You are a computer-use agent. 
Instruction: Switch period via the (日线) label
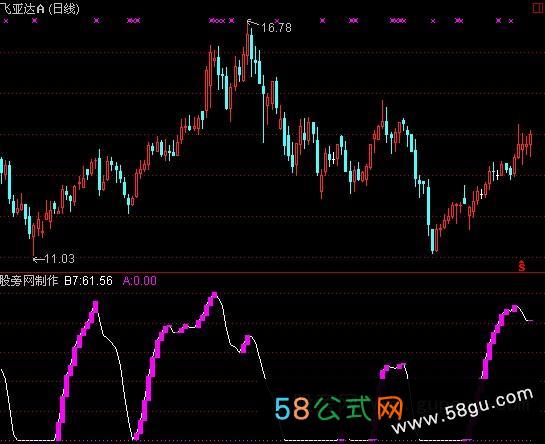pos(64,8)
